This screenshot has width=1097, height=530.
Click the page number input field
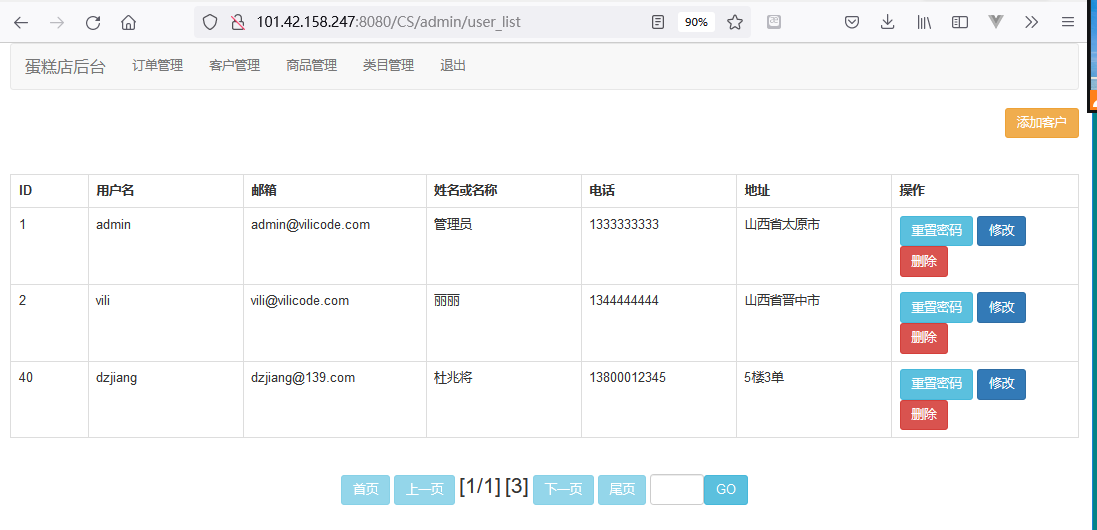(x=676, y=490)
